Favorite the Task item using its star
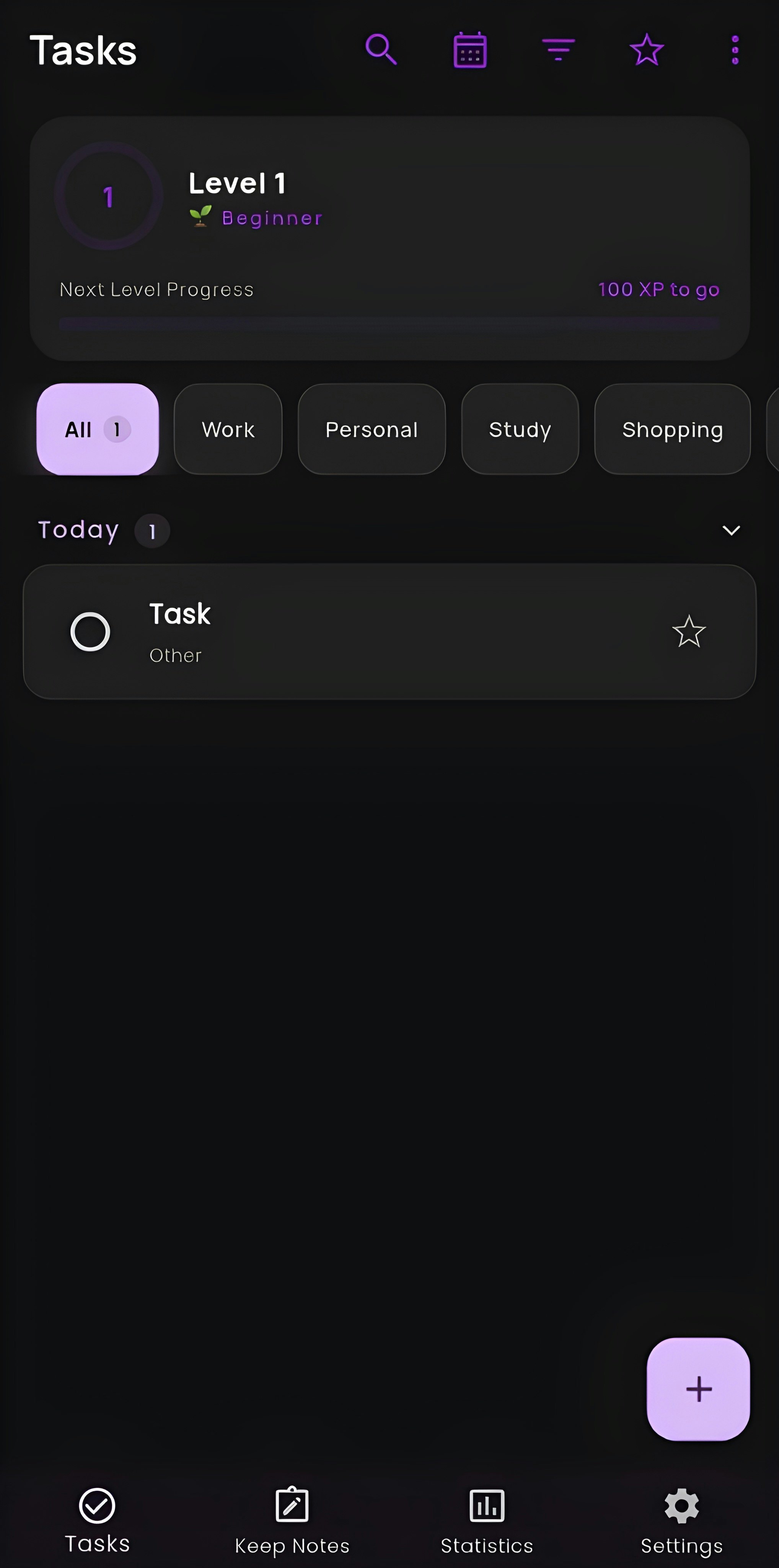This screenshot has height=1568, width=779. click(689, 632)
